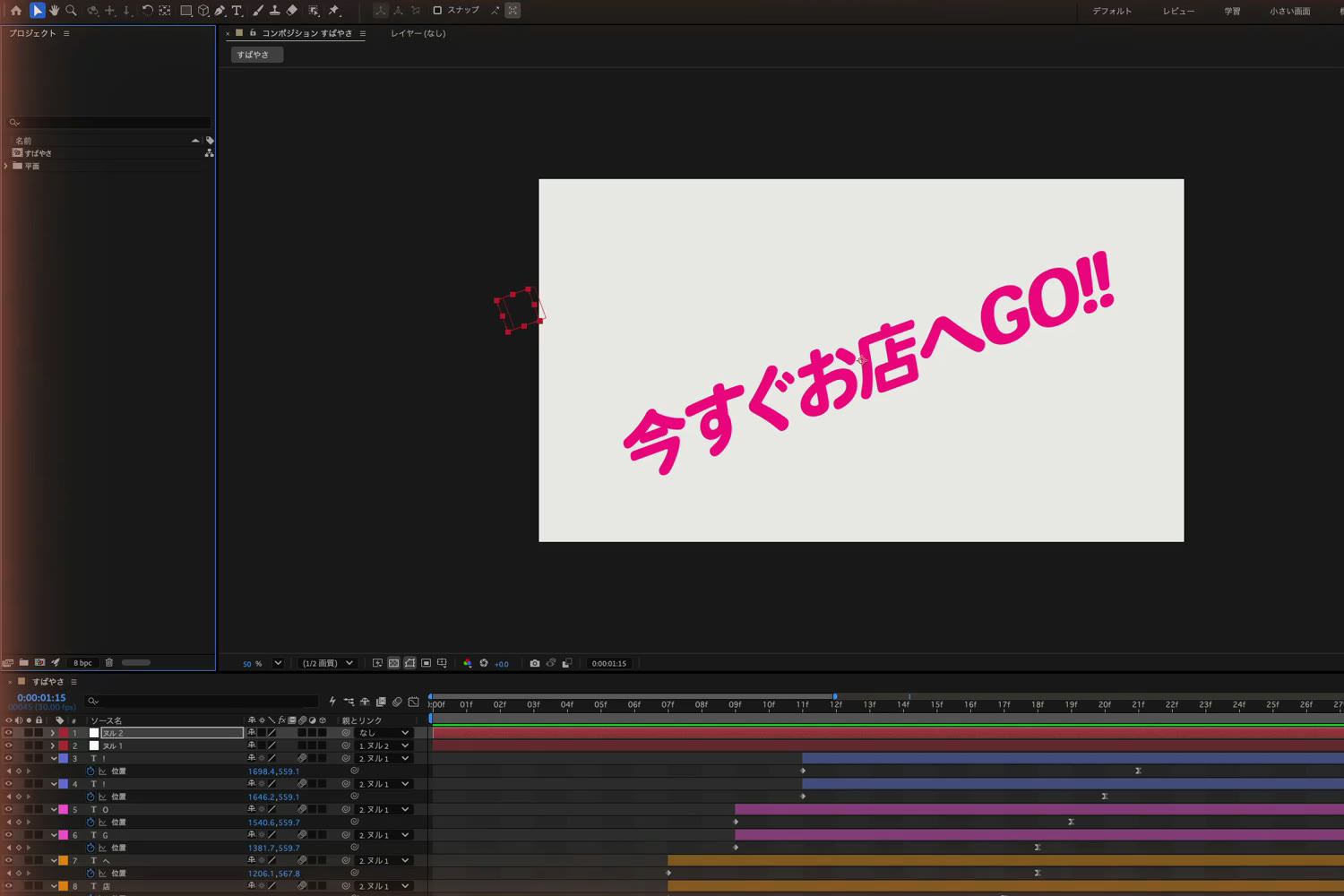Viewport: 1344px width, 896px height.
Task: Select the デフォルト workspace
Action: tap(1112, 11)
